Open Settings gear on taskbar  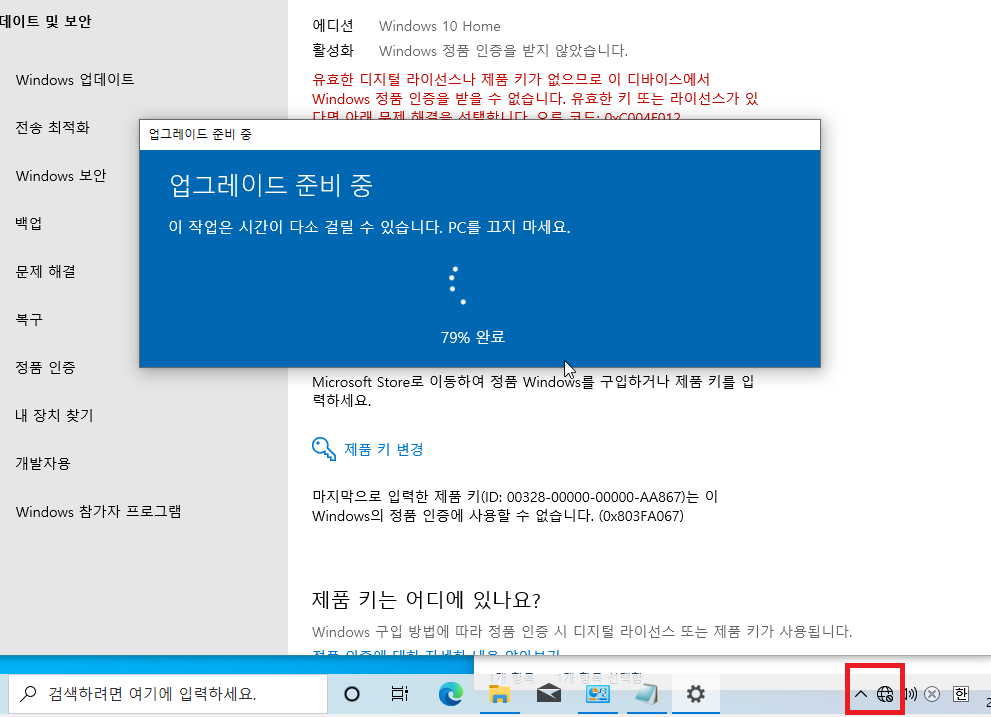click(695, 694)
